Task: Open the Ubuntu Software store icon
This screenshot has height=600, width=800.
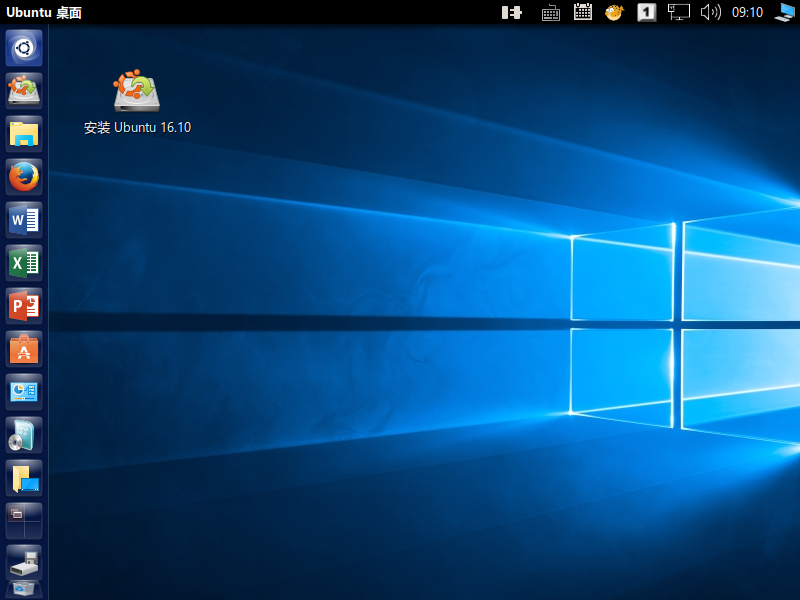Action: (24, 349)
